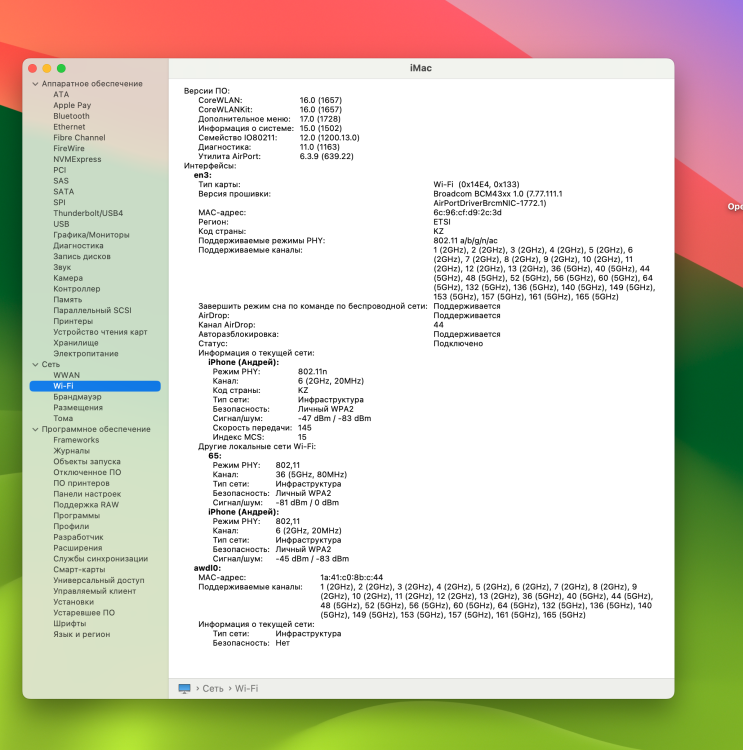The width and height of the screenshot is (743, 750).
Task: Select Frameworks software item
Action: click(x=76, y=440)
